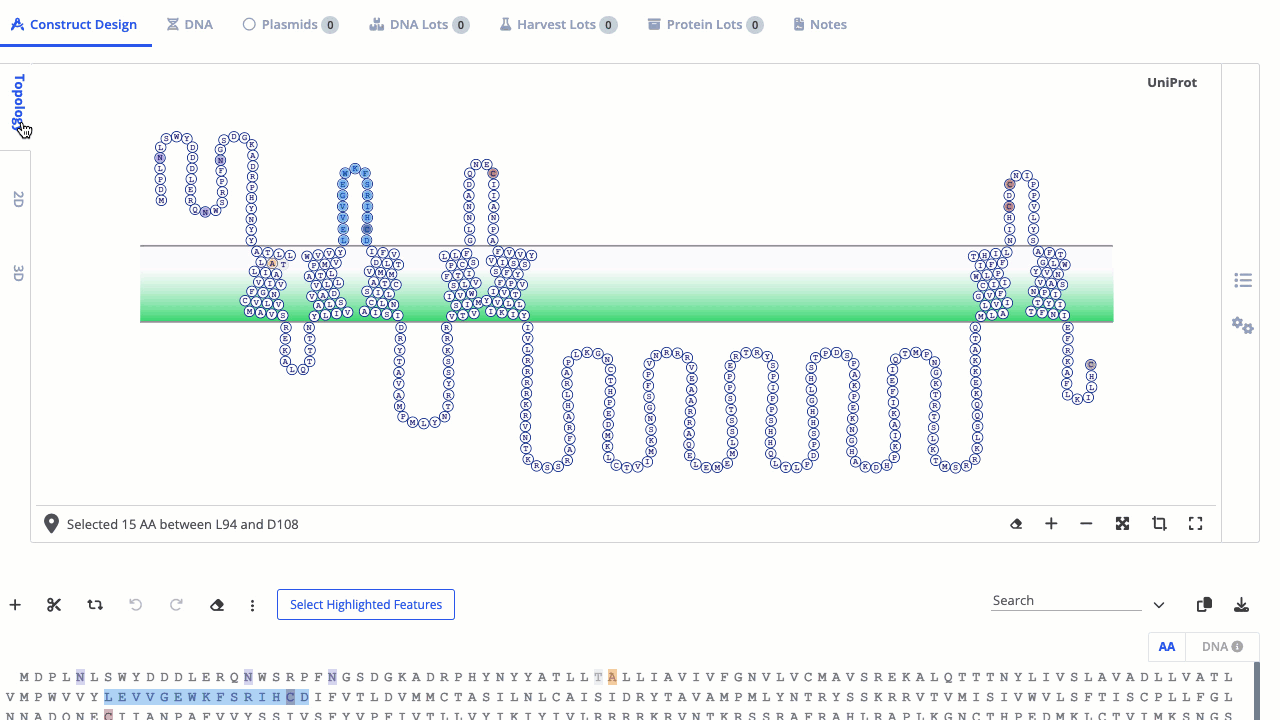Go to the Harvest Lots tab
Viewport: 1280px width, 720px height.
[x=556, y=24]
